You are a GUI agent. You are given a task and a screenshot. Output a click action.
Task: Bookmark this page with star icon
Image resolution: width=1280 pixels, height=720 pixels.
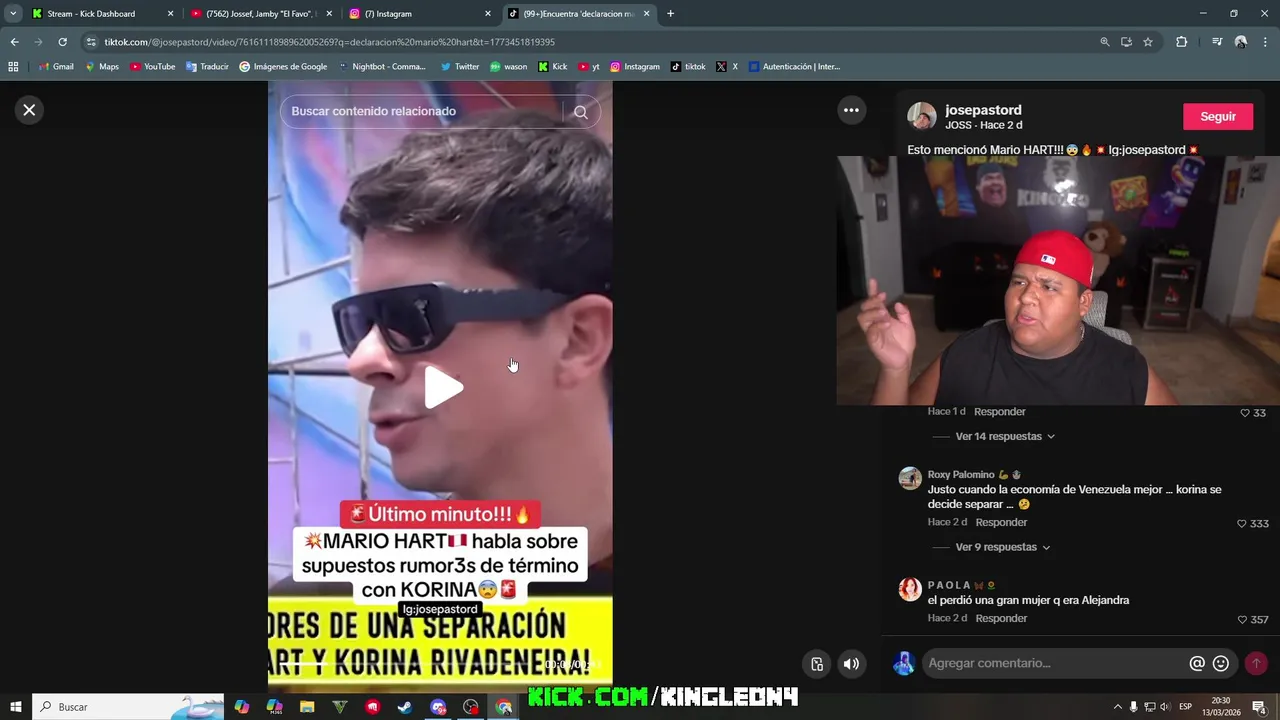click(x=1148, y=42)
